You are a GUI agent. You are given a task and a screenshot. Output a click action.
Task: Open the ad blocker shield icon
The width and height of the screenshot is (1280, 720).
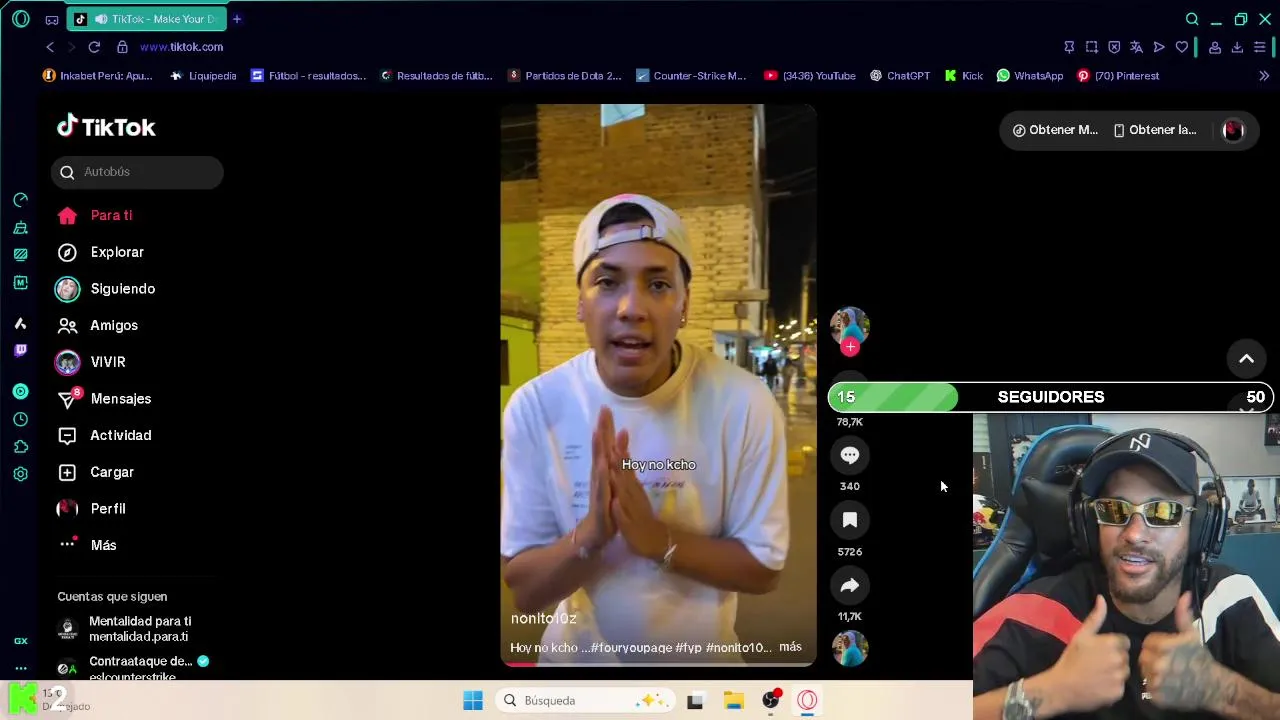(x=1114, y=47)
